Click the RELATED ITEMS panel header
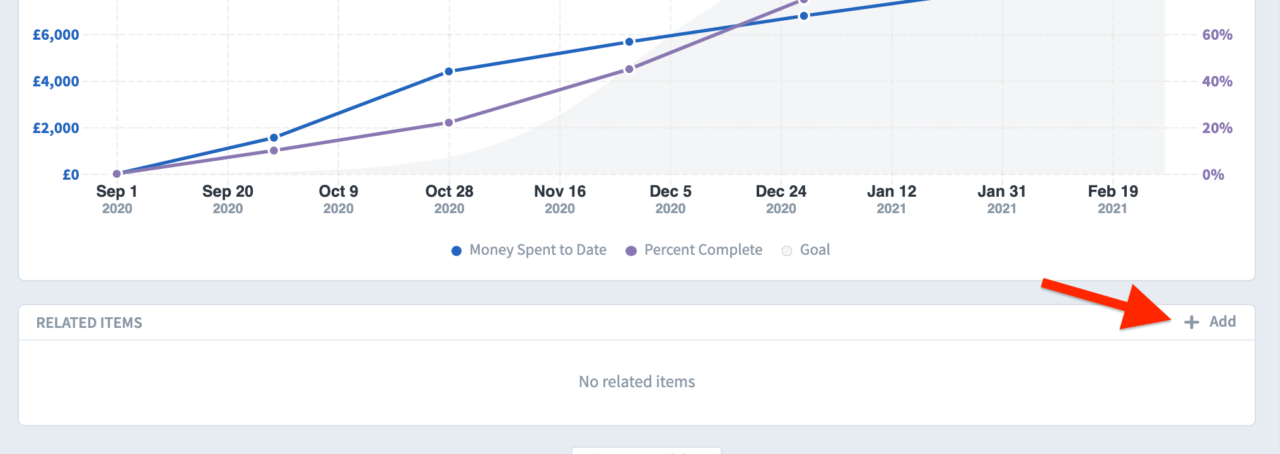The height and width of the screenshot is (454, 1280). coord(89,323)
